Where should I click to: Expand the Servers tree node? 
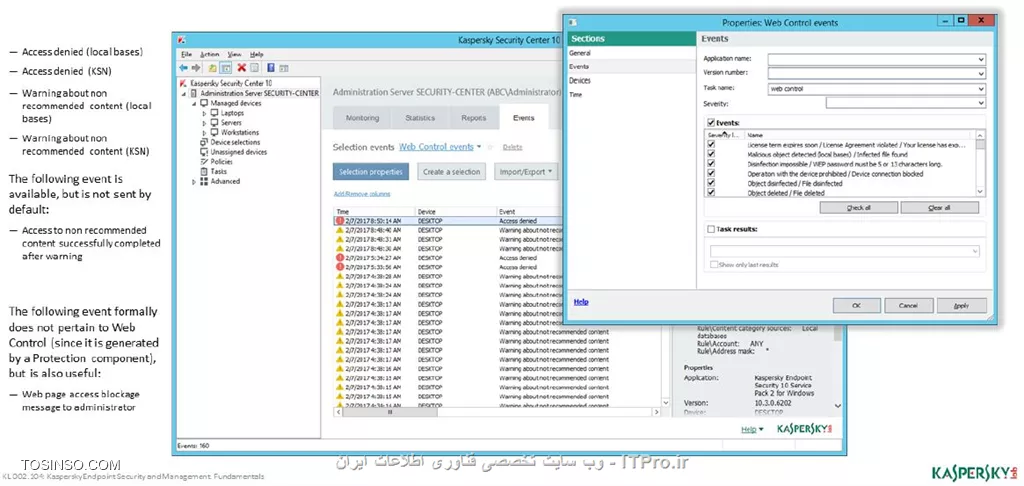[x=204, y=123]
